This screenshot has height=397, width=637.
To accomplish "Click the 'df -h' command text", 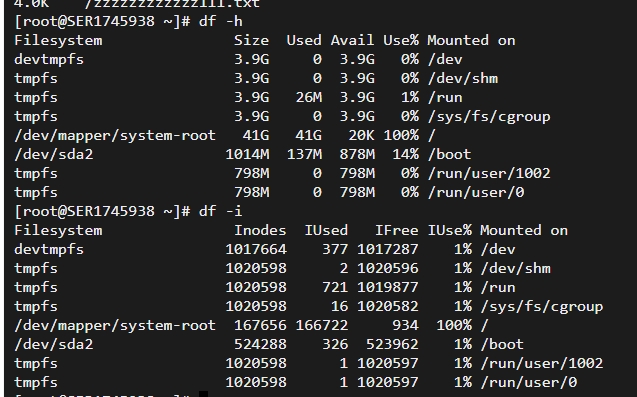I will coord(221,21).
